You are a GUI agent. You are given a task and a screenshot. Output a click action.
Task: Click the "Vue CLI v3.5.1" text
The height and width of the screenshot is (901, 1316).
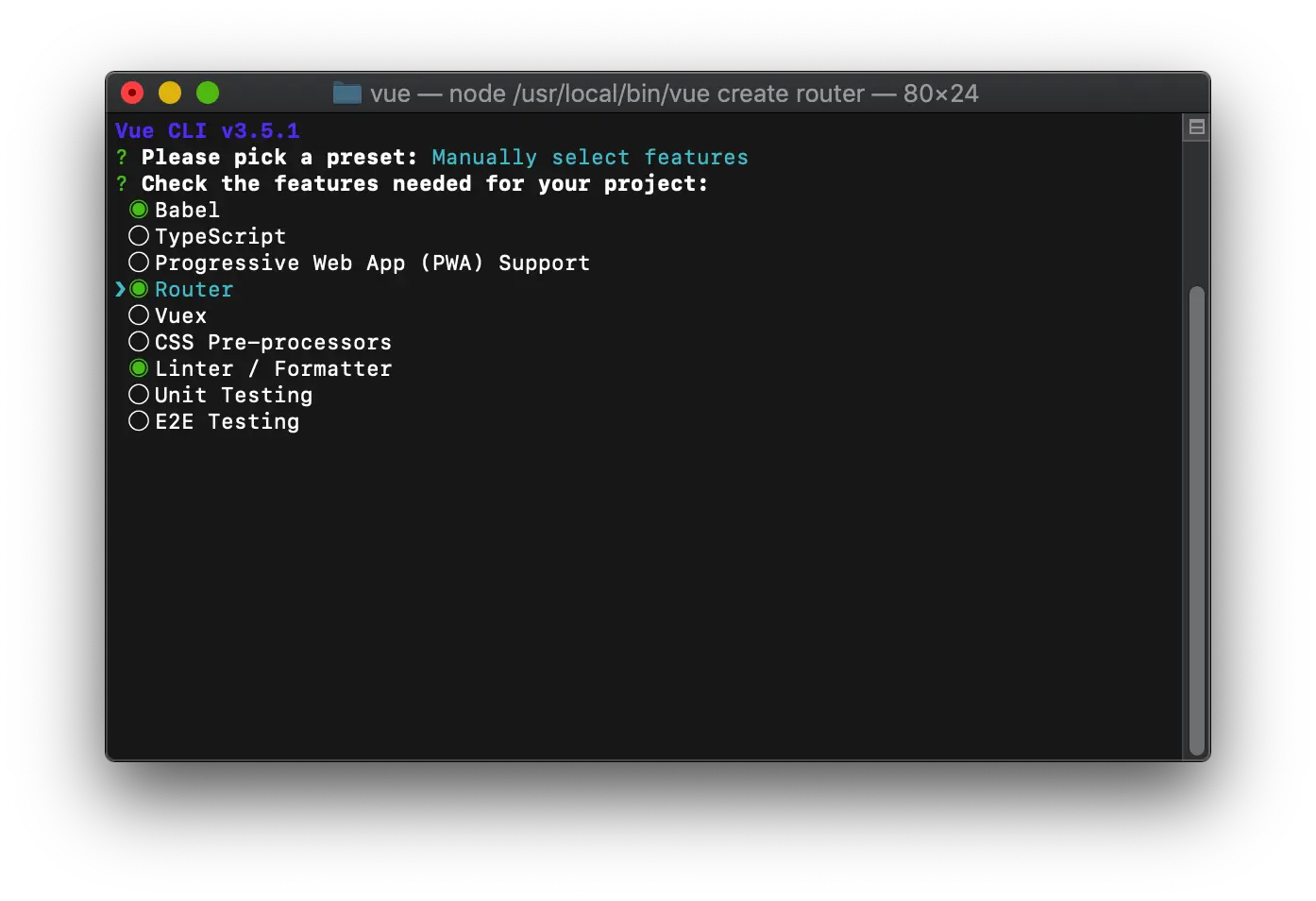point(208,130)
